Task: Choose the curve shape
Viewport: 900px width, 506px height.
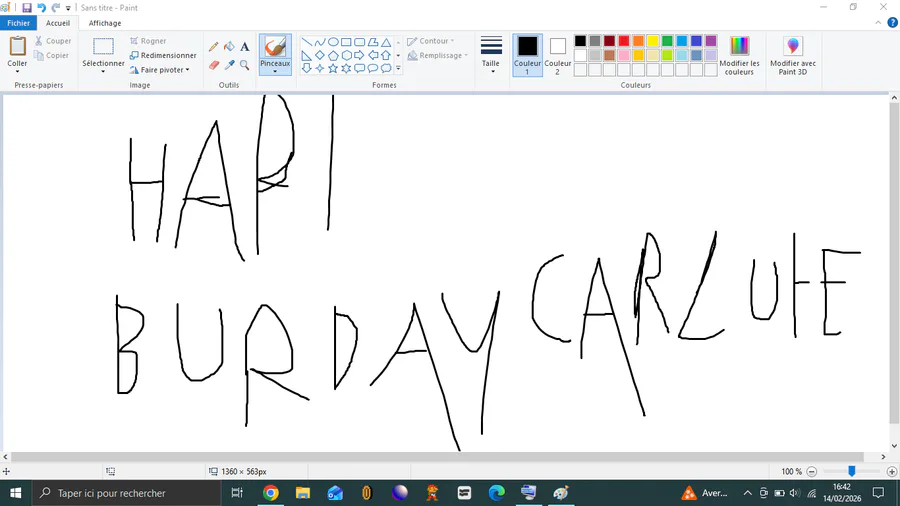Action: coord(320,42)
